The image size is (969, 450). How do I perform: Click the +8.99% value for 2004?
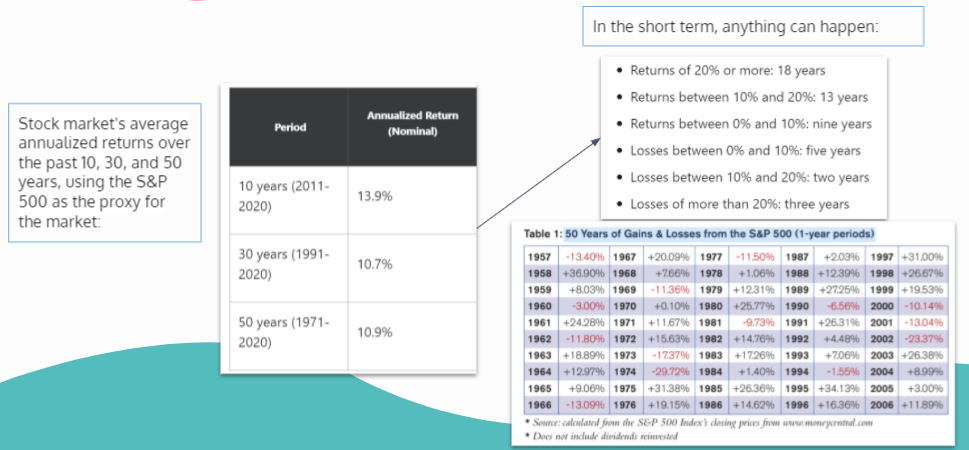[x=922, y=372]
